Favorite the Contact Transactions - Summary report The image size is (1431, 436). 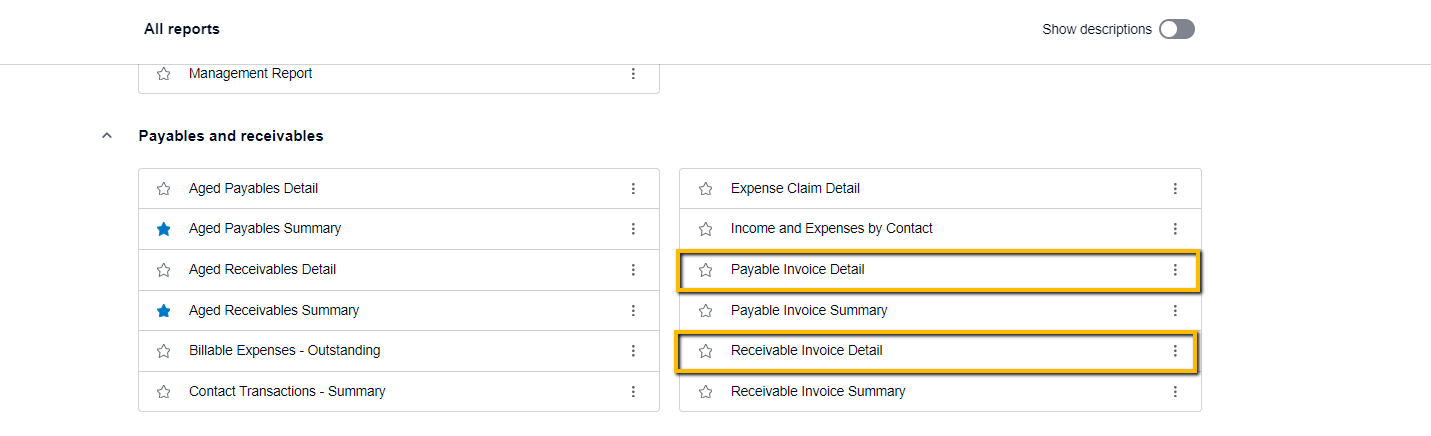[x=164, y=392]
